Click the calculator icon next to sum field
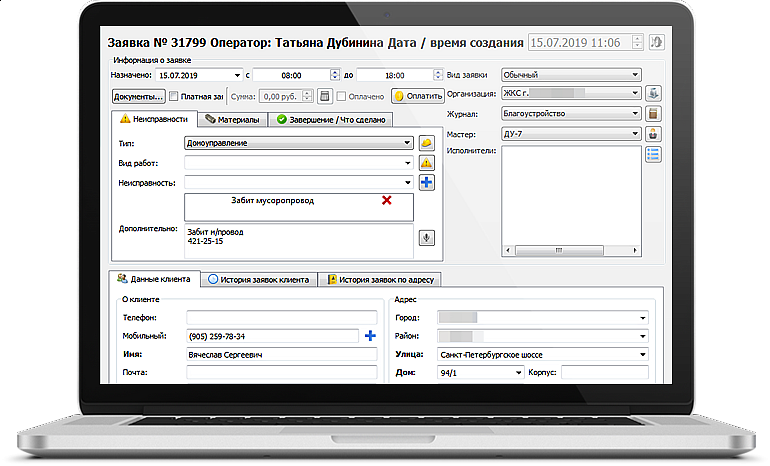Viewport: 770px width, 466px height. 325,96
